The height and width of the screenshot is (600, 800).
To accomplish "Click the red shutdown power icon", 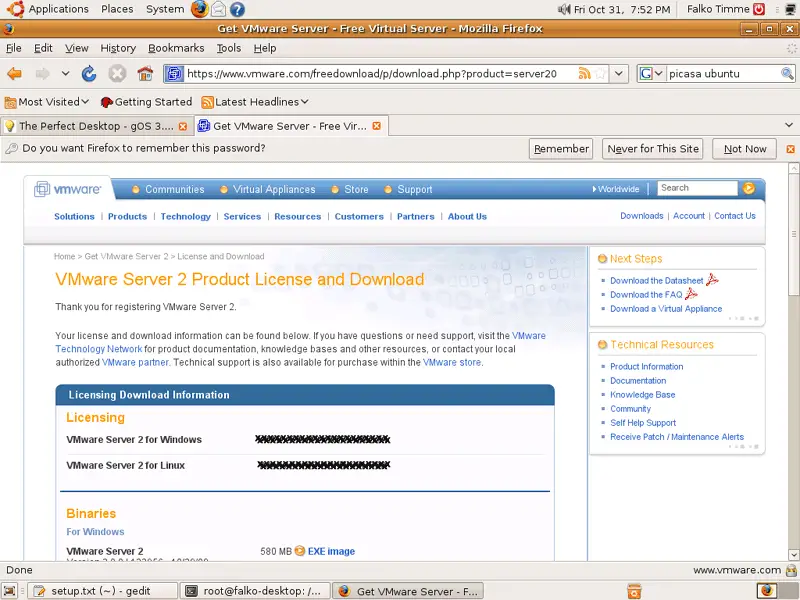I will 759,9.
